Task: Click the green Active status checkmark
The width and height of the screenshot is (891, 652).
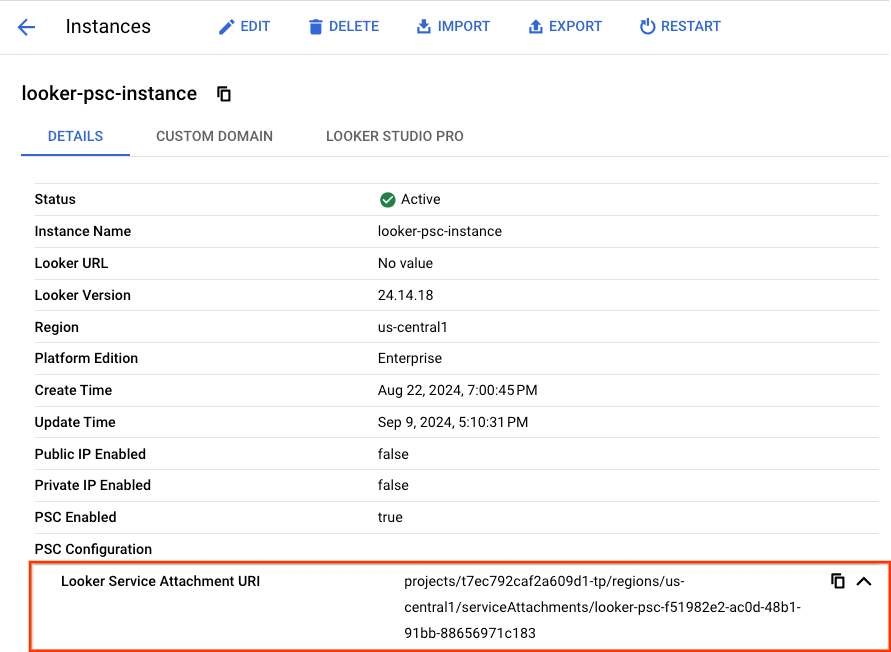Action: click(x=388, y=200)
